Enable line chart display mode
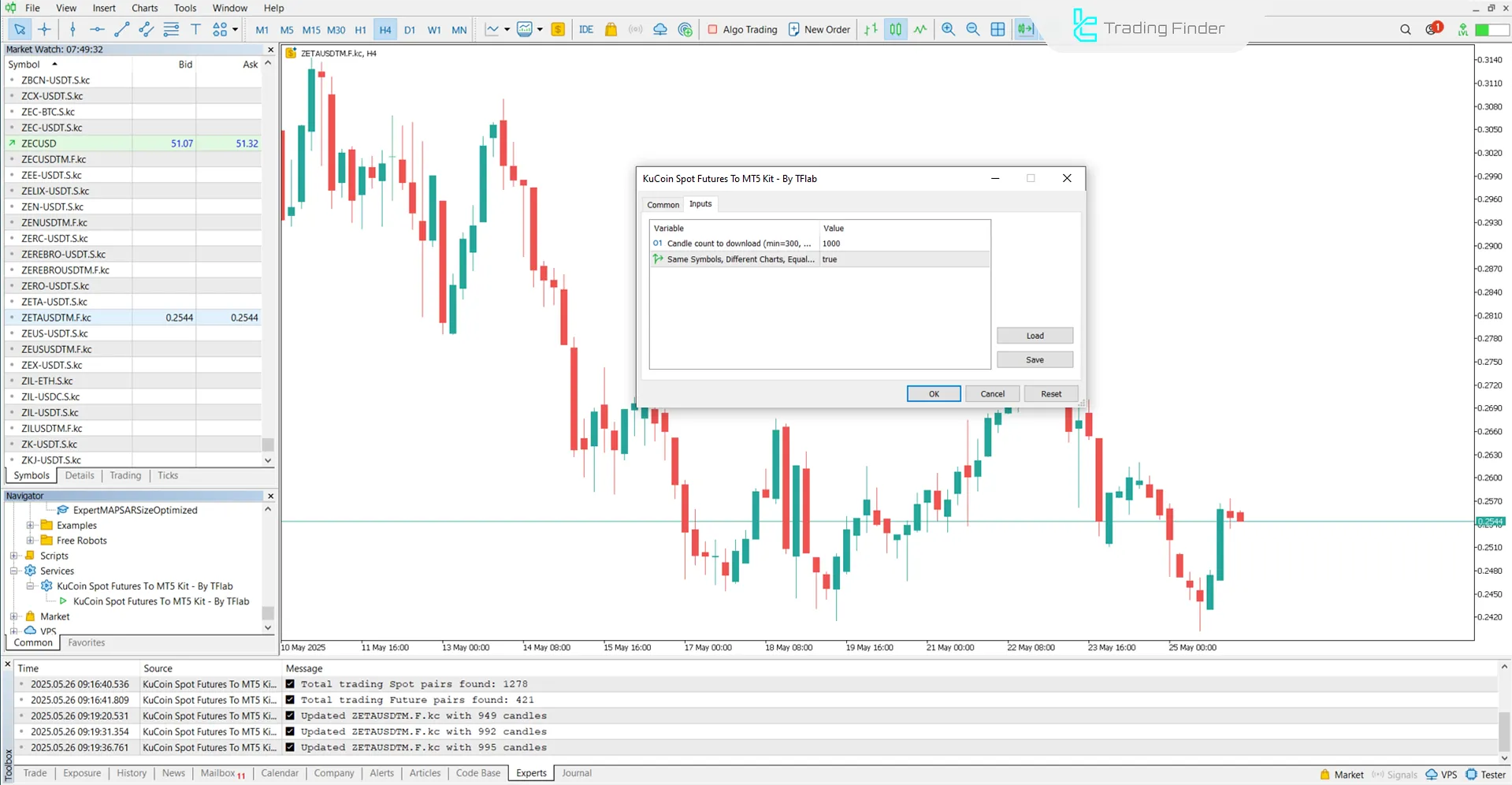The width and height of the screenshot is (1512, 785). [x=920, y=29]
